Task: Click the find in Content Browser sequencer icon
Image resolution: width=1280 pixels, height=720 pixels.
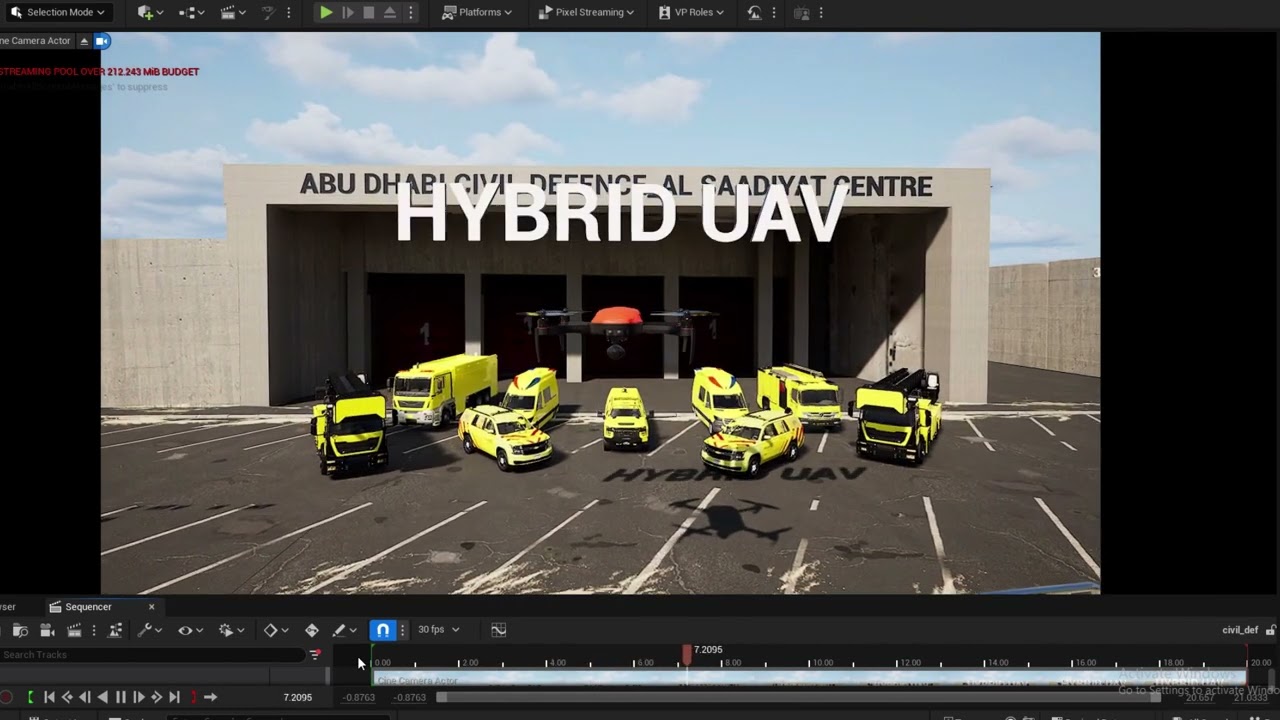Action: coord(20,630)
